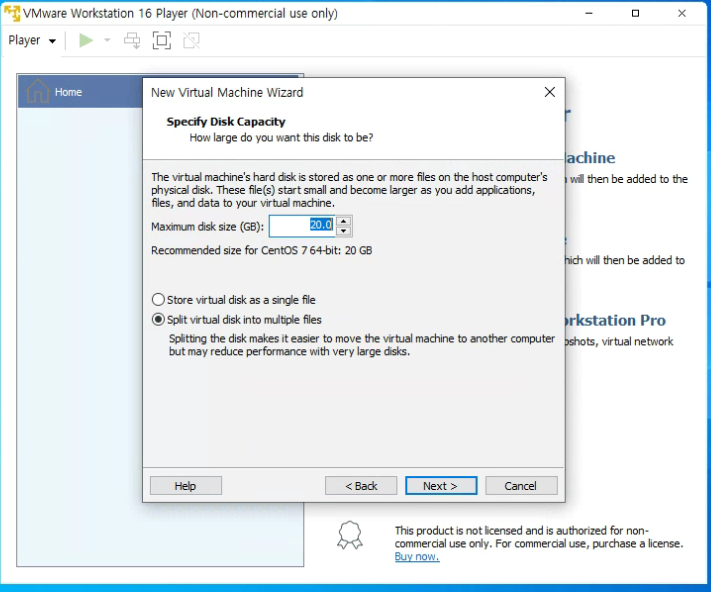Image resolution: width=711 pixels, height=592 pixels.
Task: Go back with the Back button
Action: (361, 485)
